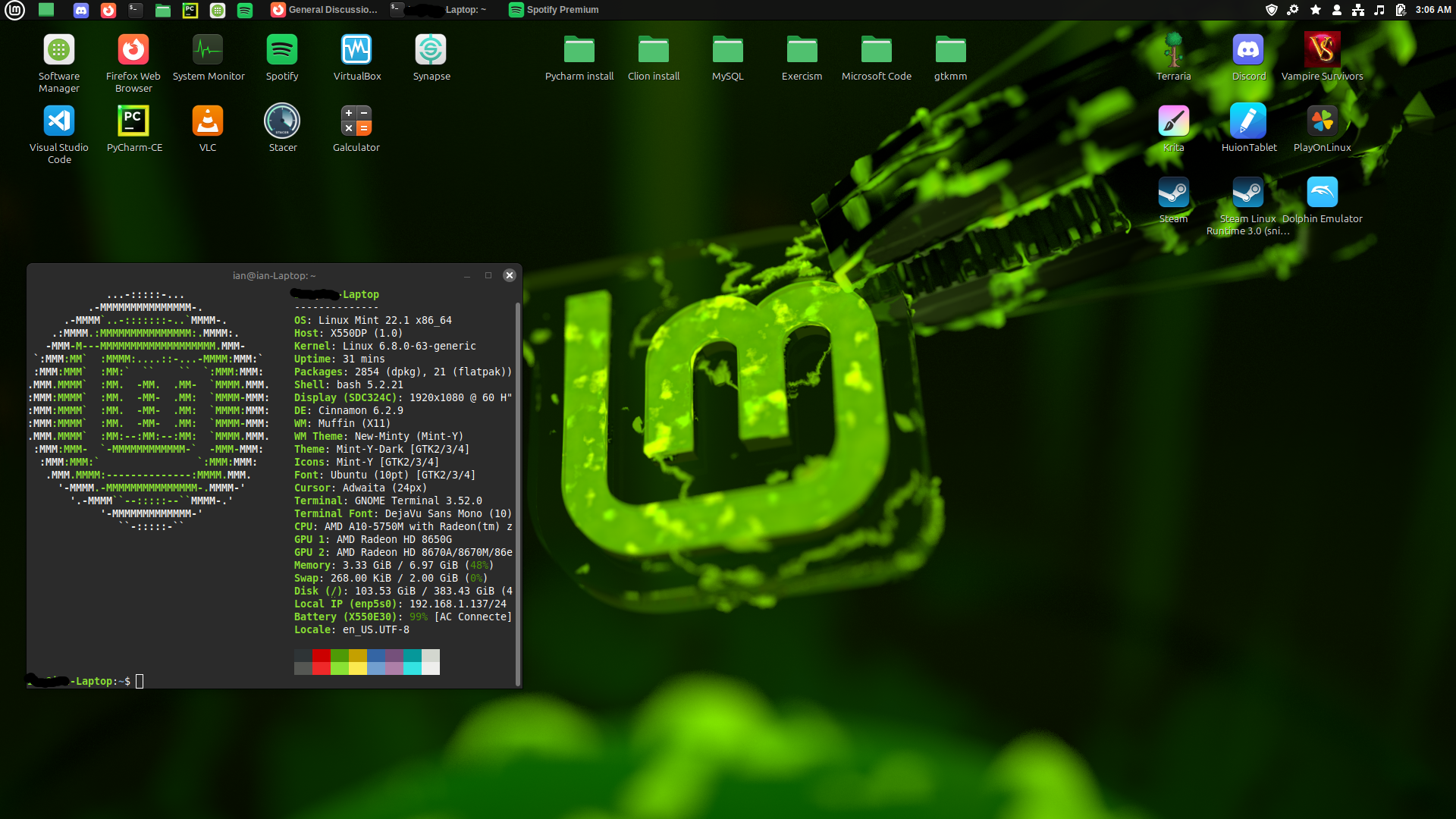Screen dimensions: 1456x819
Task: Launch Firefox from the panel launcher
Action: pyautogui.click(x=108, y=10)
